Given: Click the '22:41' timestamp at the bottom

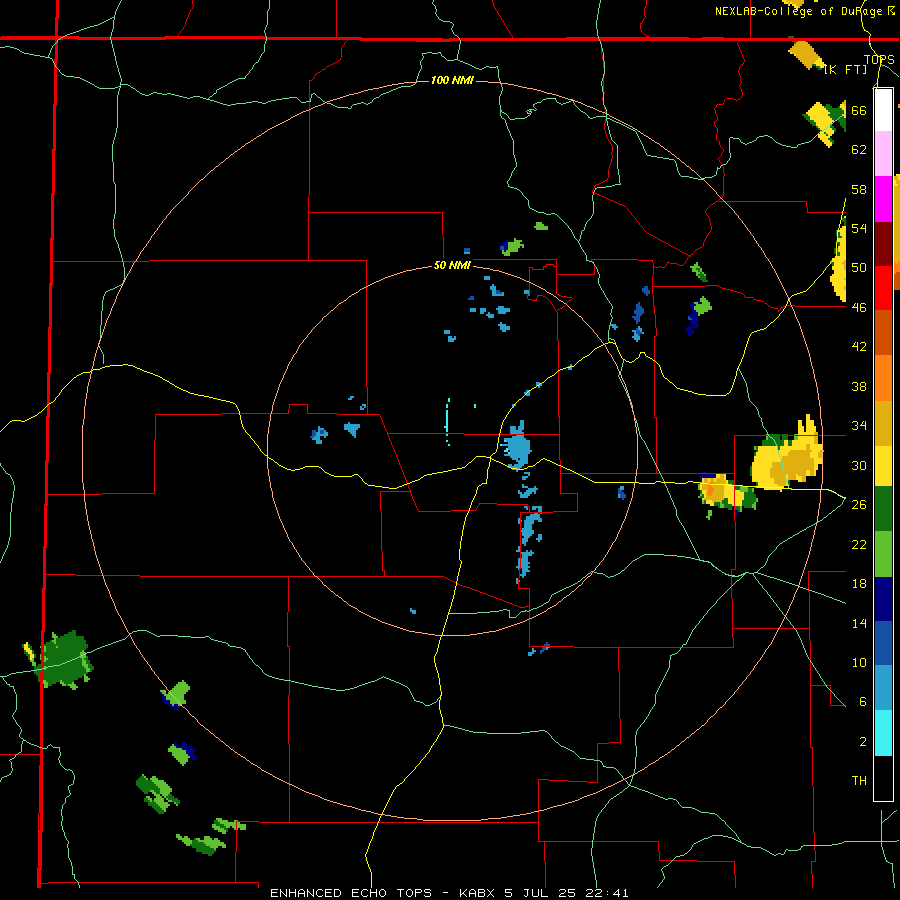Looking at the screenshot, I should click(607, 893).
